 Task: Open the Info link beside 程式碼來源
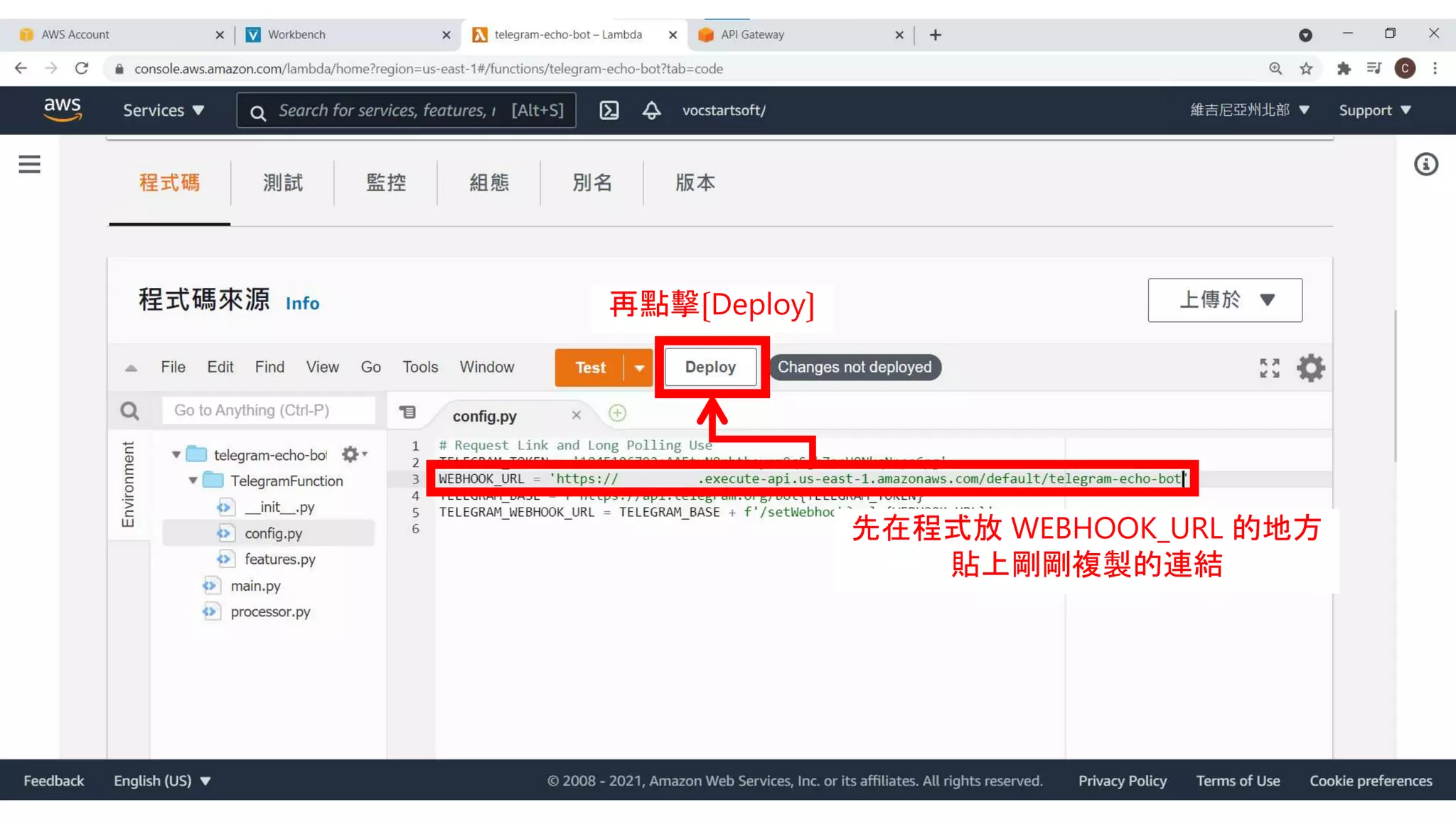coord(302,304)
